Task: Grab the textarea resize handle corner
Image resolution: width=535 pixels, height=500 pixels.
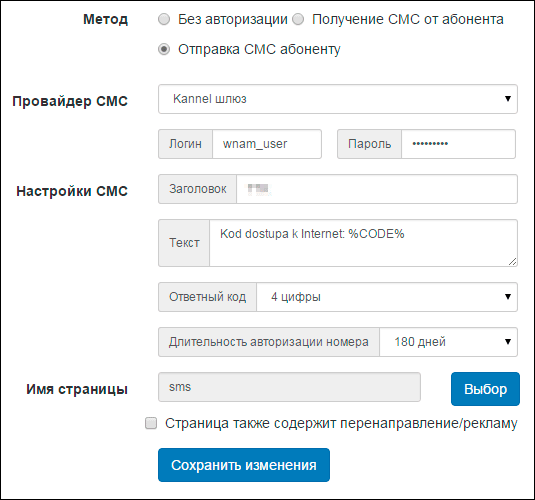Action: (512, 261)
